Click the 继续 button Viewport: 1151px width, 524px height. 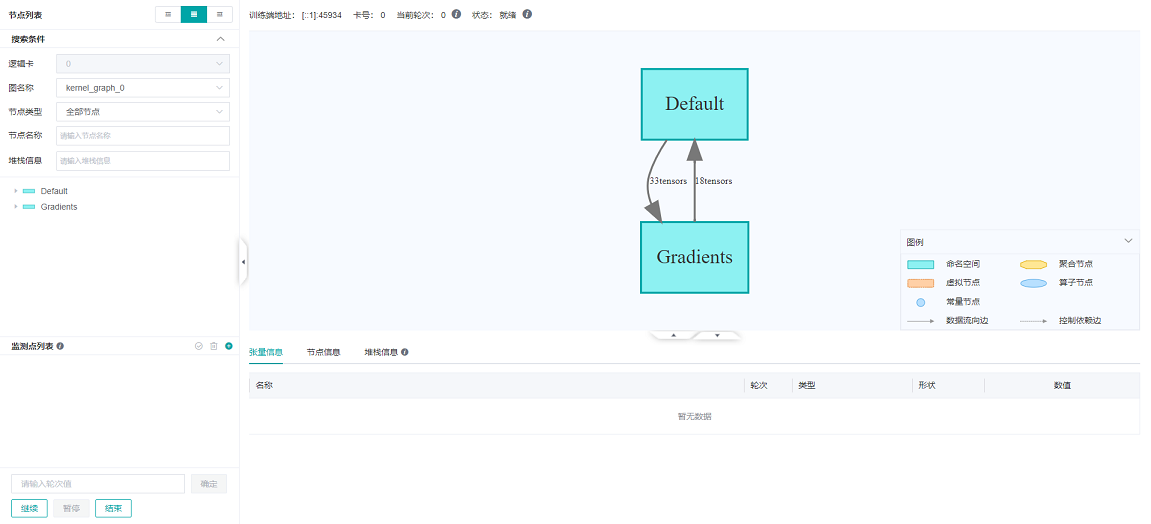(x=29, y=508)
